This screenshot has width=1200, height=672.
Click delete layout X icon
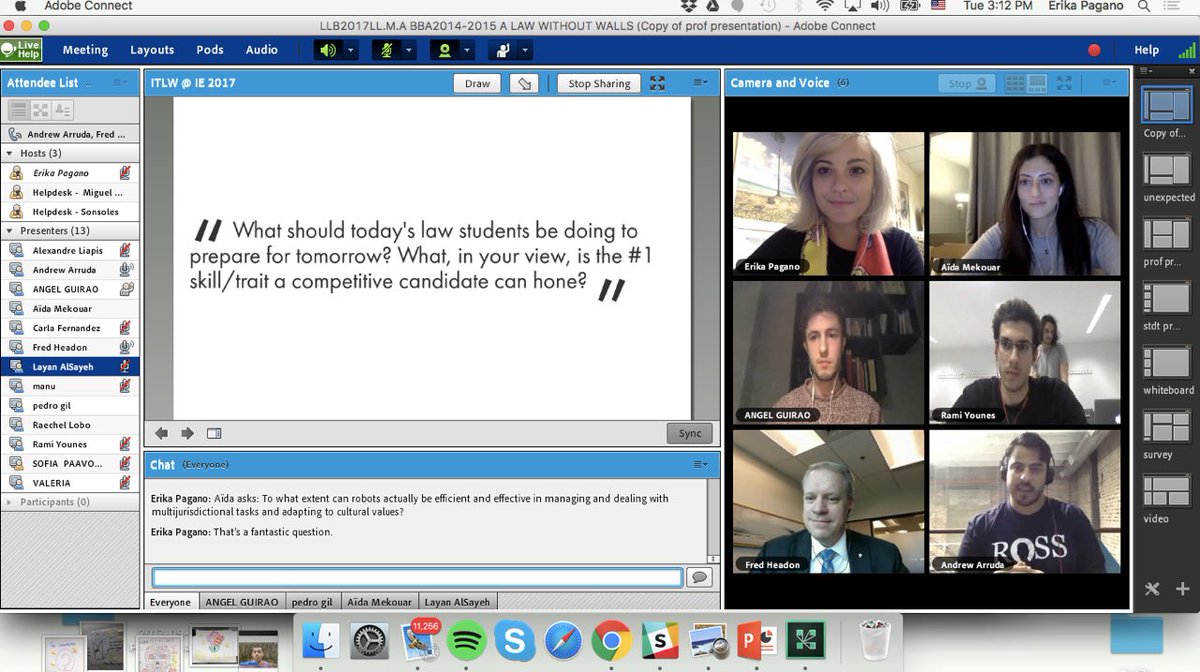coord(1152,589)
